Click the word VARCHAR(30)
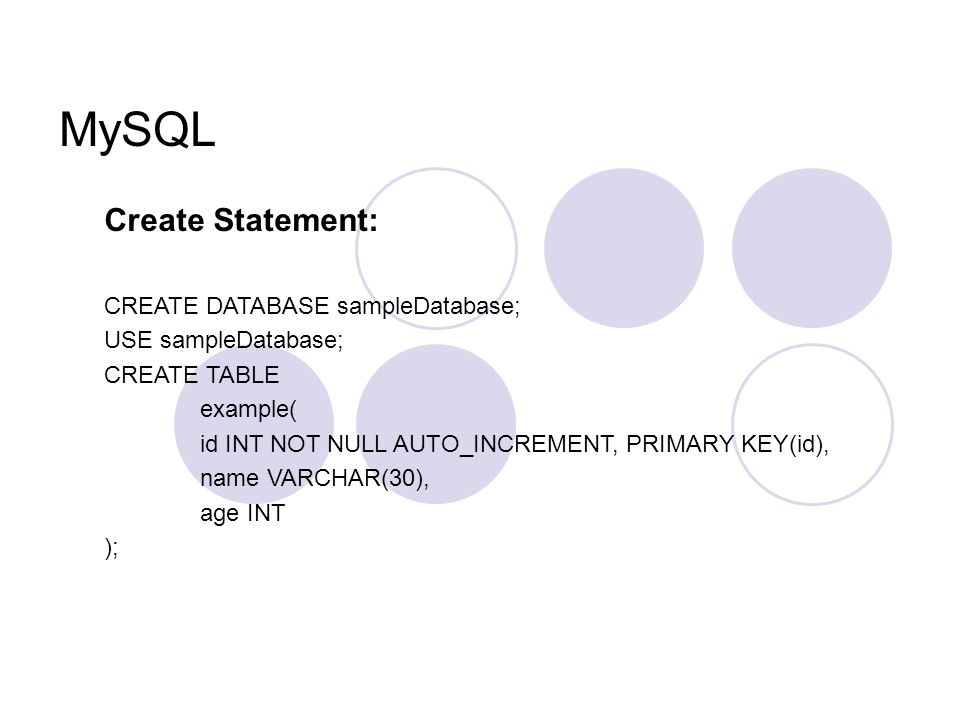The height and width of the screenshot is (720, 960). pyautogui.click(x=348, y=479)
